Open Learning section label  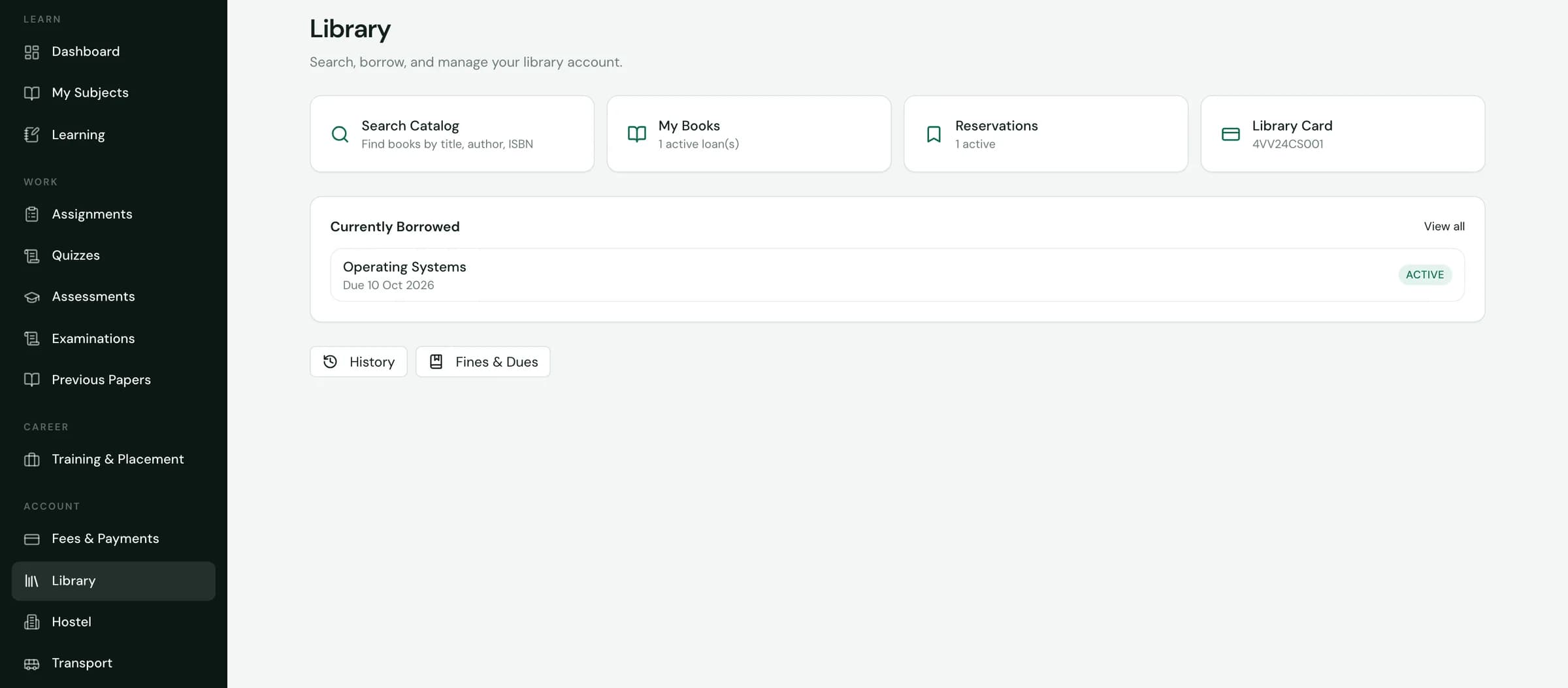coord(78,135)
